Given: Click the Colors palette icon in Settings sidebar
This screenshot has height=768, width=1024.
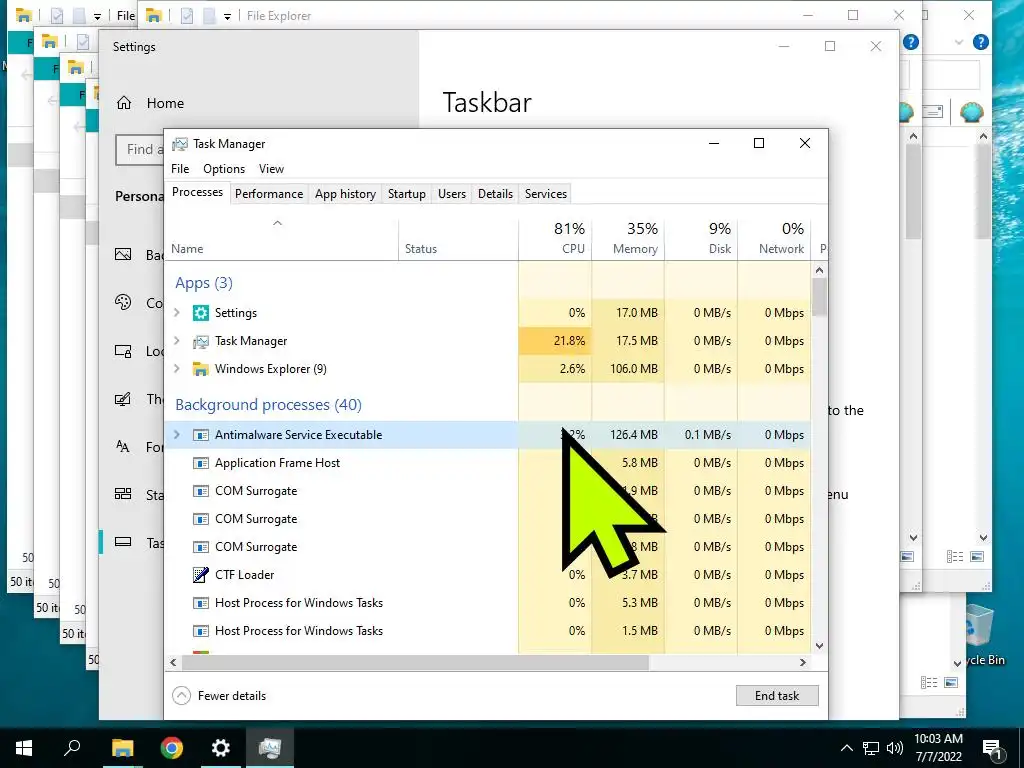Looking at the screenshot, I should [123, 302].
